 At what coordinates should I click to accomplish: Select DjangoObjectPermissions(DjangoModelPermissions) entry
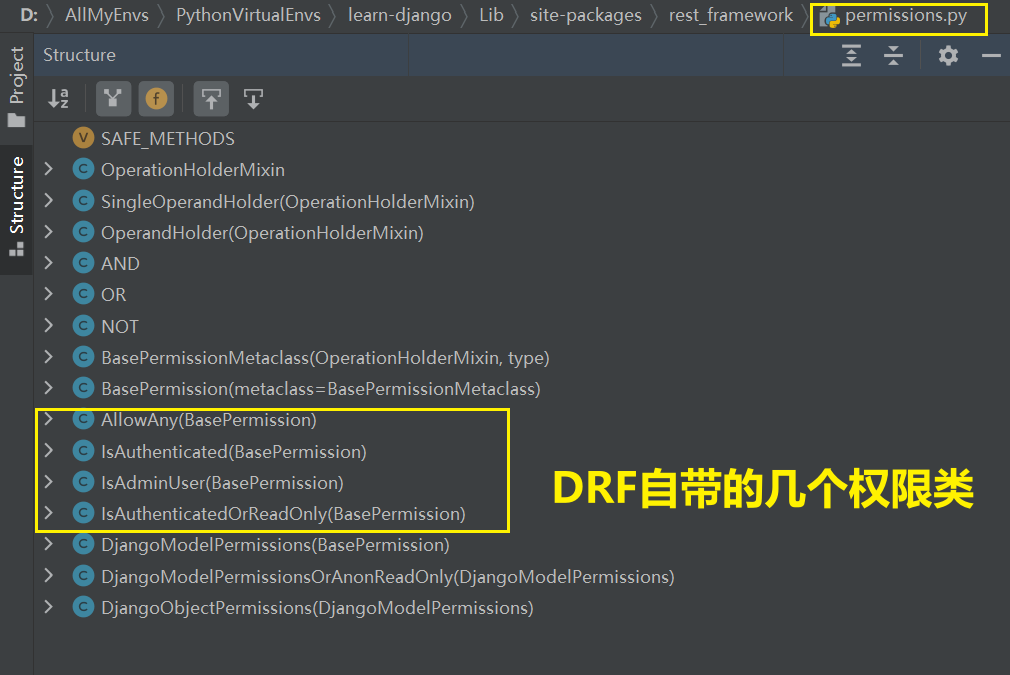317,607
